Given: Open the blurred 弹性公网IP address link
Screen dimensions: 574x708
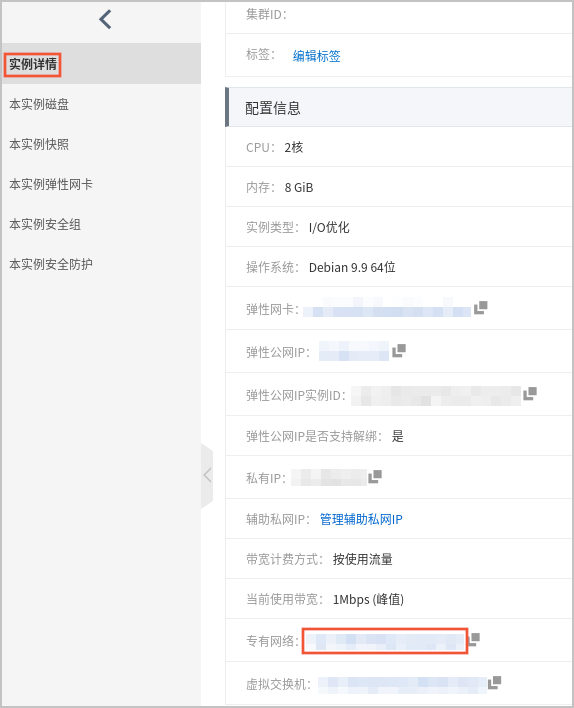Looking at the screenshot, I should [x=354, y=351].
